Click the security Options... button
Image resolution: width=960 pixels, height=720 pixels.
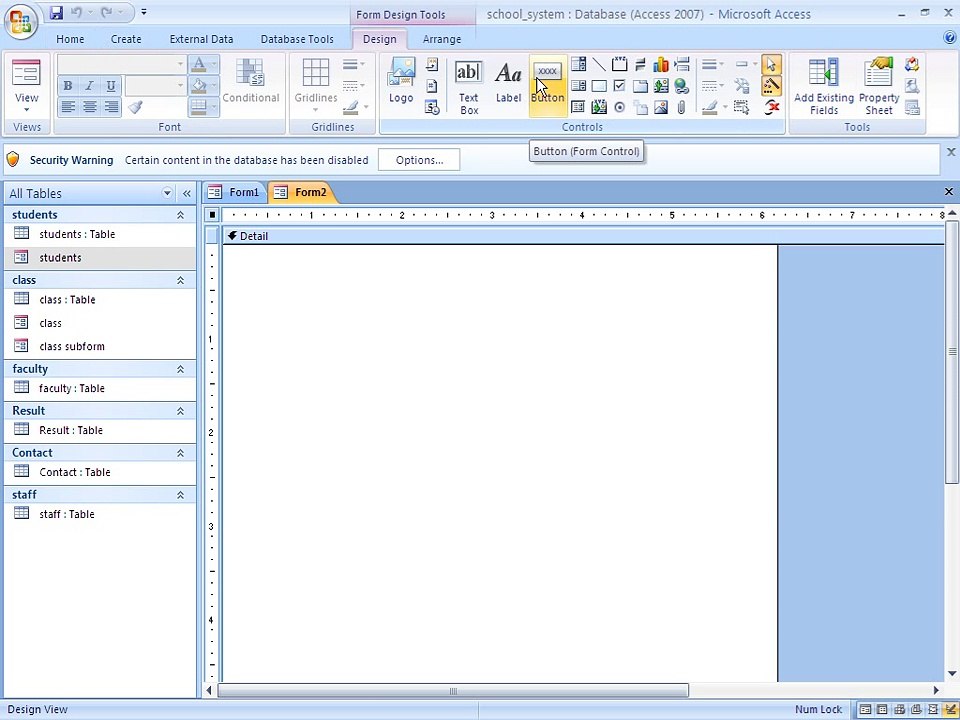[419, 160]
